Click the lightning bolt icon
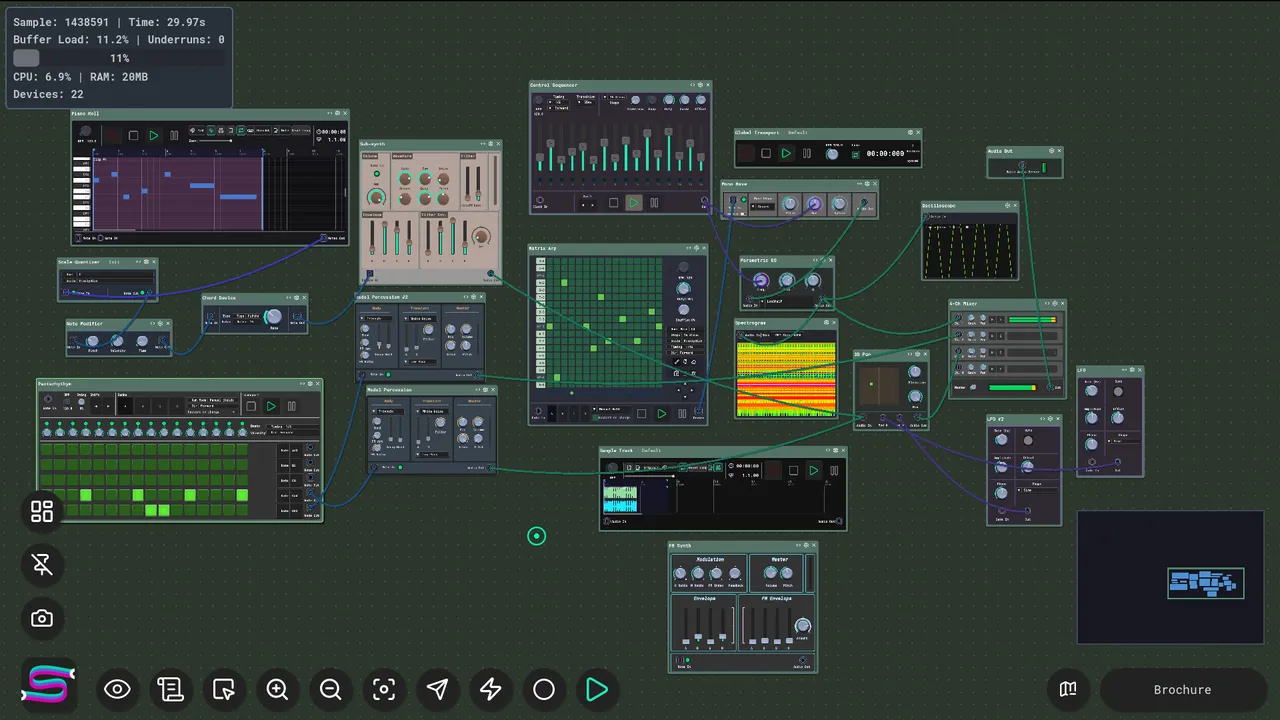The height and width of the screenshot is (720, 1280). (x=490, y=689)
